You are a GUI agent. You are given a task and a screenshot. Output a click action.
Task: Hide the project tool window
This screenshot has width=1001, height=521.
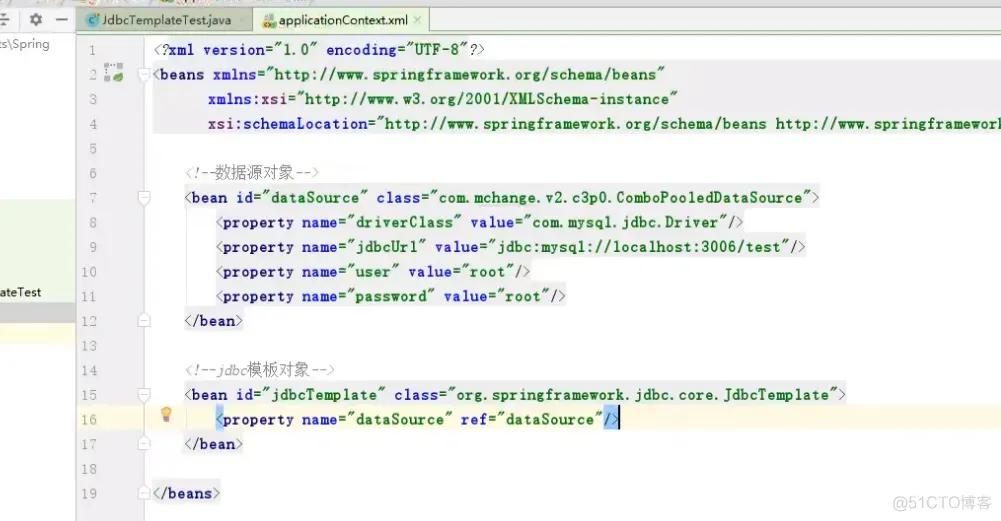click(61, 20)
